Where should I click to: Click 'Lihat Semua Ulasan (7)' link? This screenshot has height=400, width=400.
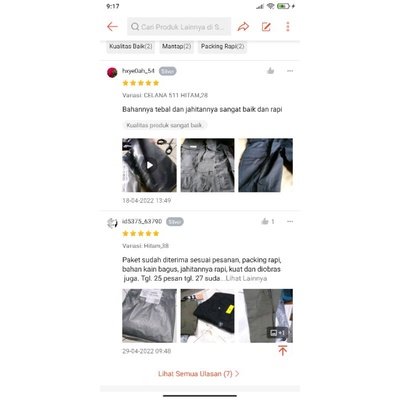coord(199,374)
